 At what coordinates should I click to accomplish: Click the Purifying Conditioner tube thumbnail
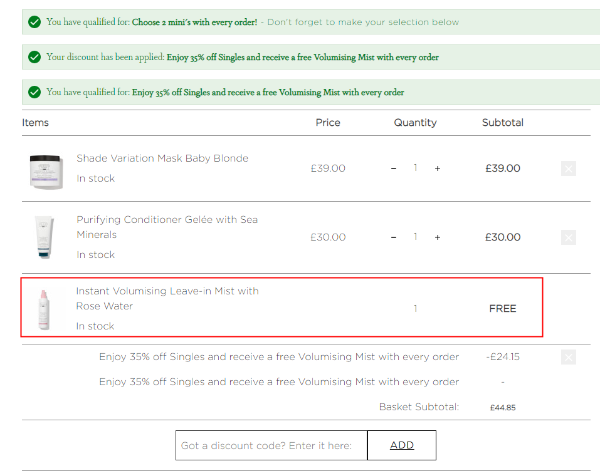[x=45, y=238]
